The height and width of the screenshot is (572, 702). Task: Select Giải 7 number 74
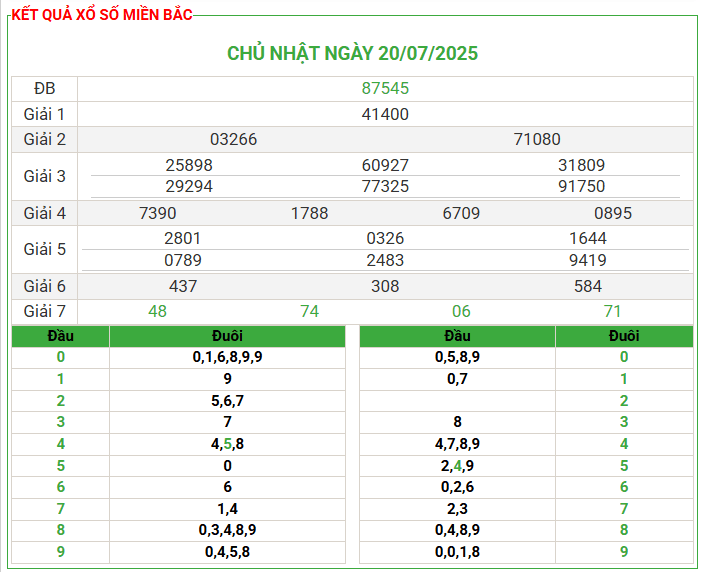309,311
